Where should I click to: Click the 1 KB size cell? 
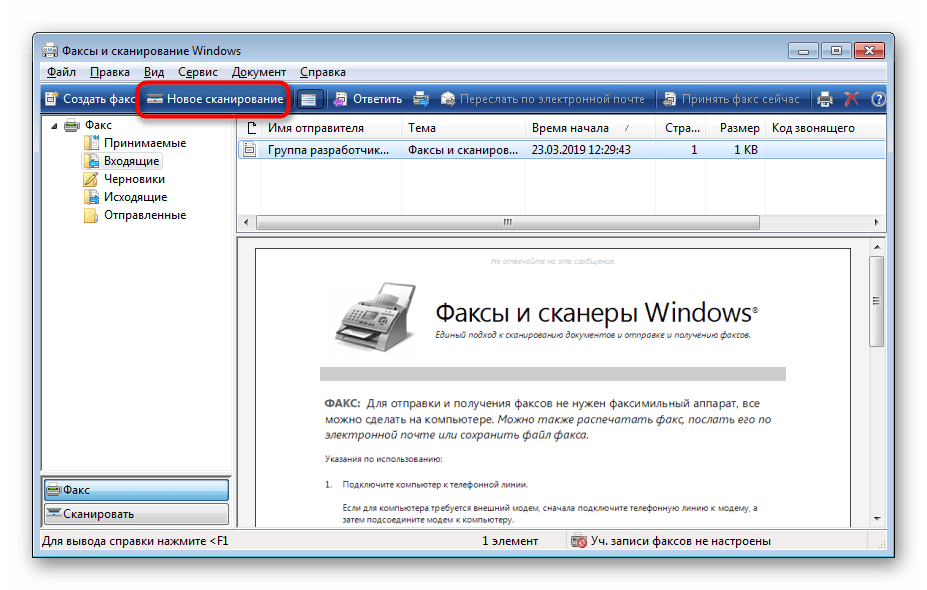tap(745, 150)
